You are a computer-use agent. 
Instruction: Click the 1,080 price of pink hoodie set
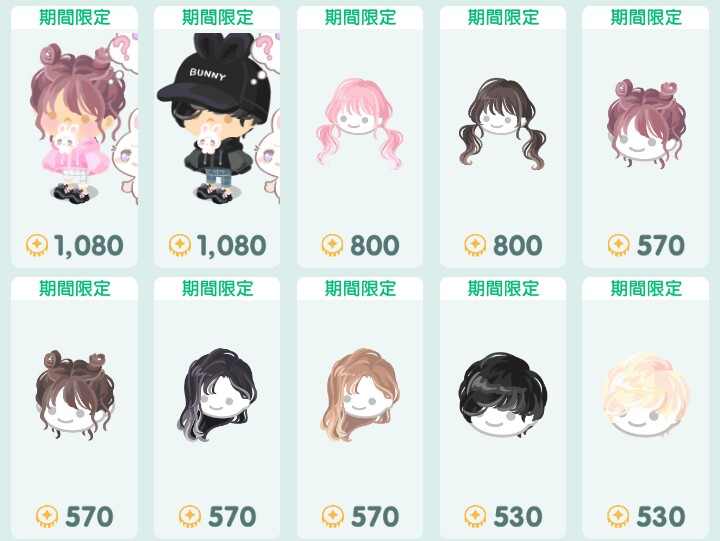[89, 245]
